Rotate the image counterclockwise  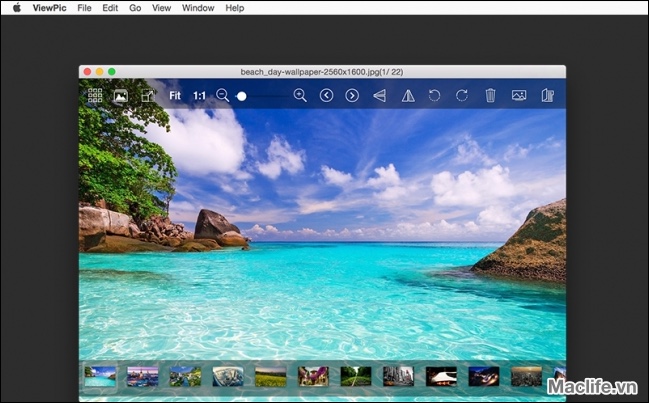pyautogui.click(x=434, y=96)
